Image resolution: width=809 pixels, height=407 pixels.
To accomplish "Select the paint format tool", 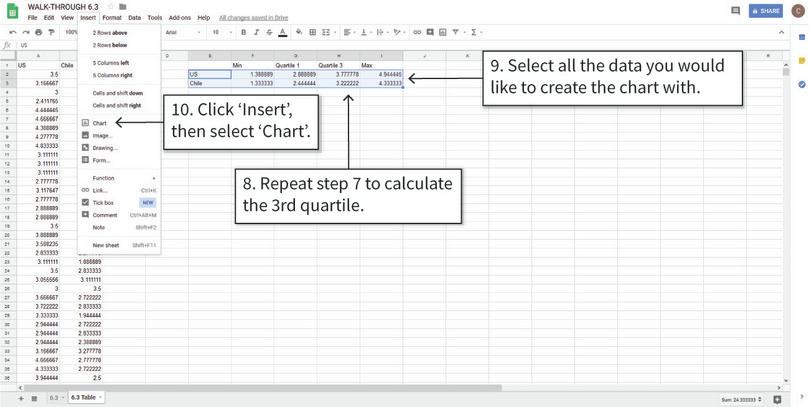I will (x=51, y=32).
